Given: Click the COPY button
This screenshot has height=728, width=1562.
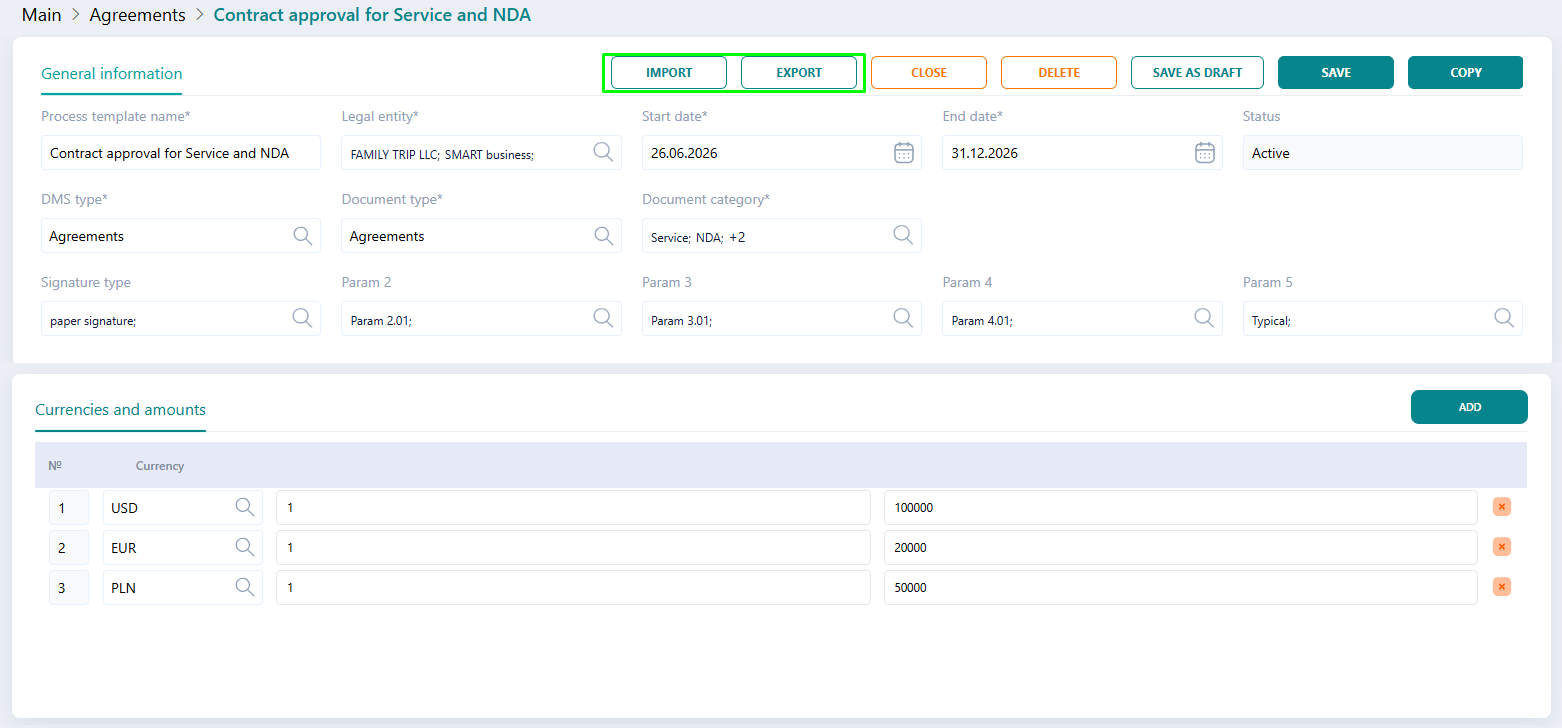Looking at the screenshot, I should coord(1466,73).
